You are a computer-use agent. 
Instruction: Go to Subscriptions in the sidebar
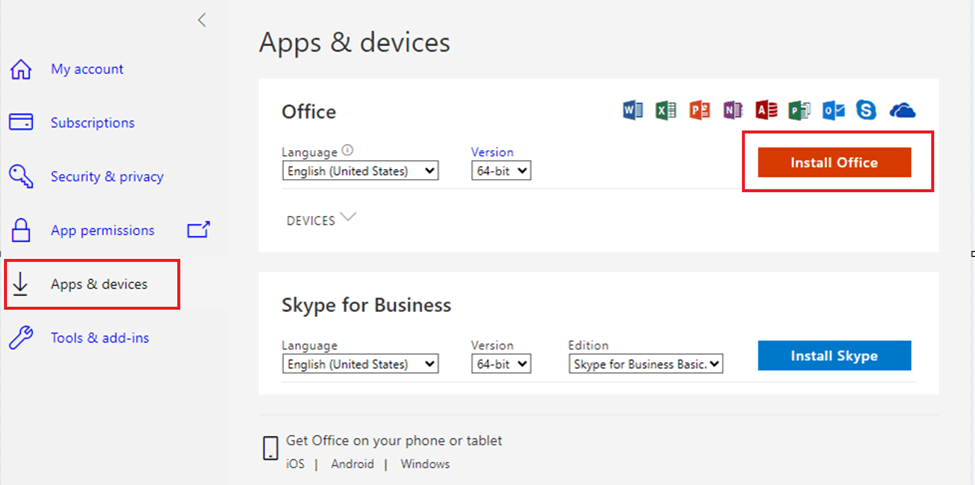pyautogui.click(x=93, y=122)
